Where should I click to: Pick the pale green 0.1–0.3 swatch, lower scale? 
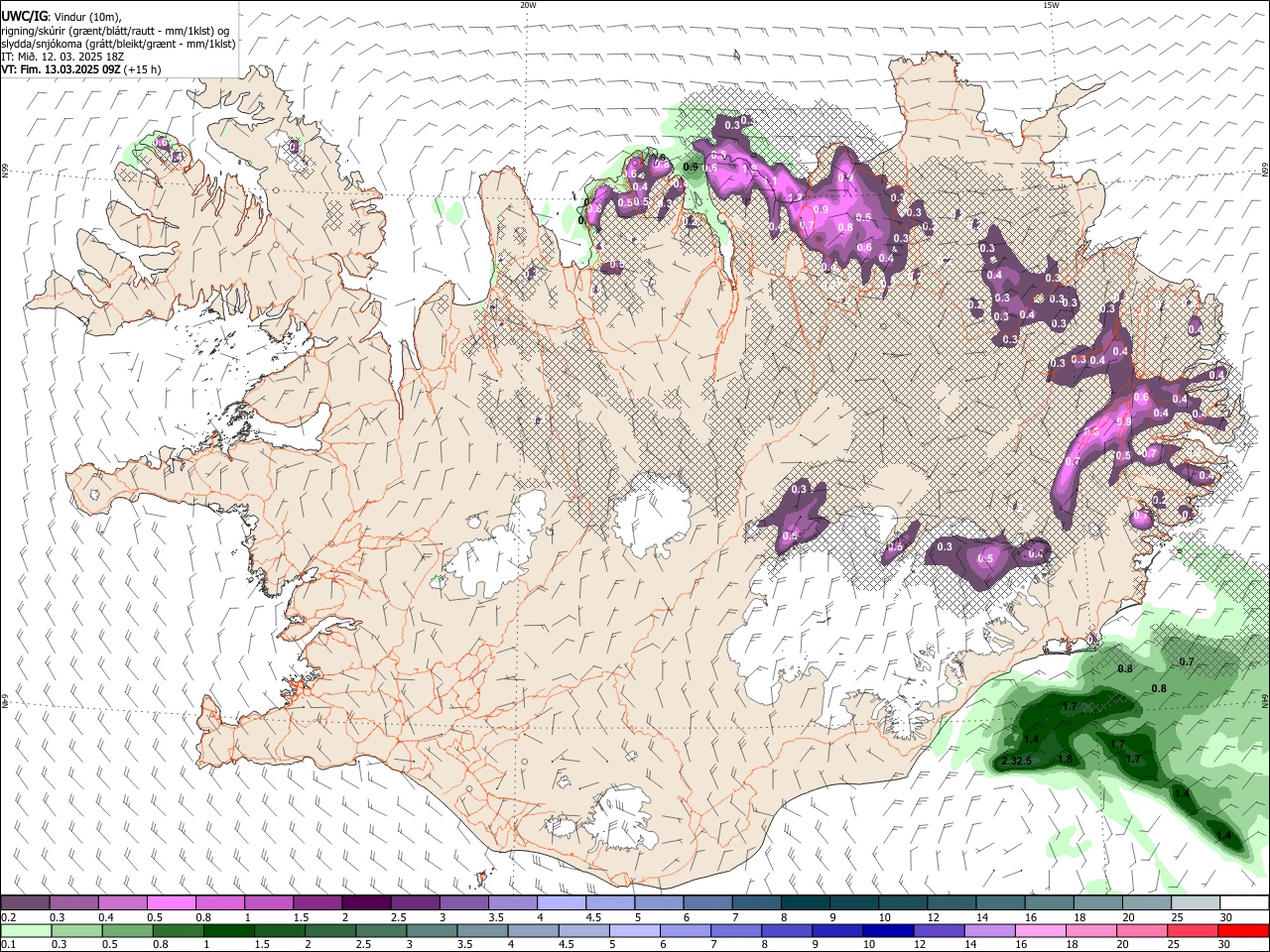(25, 930)
